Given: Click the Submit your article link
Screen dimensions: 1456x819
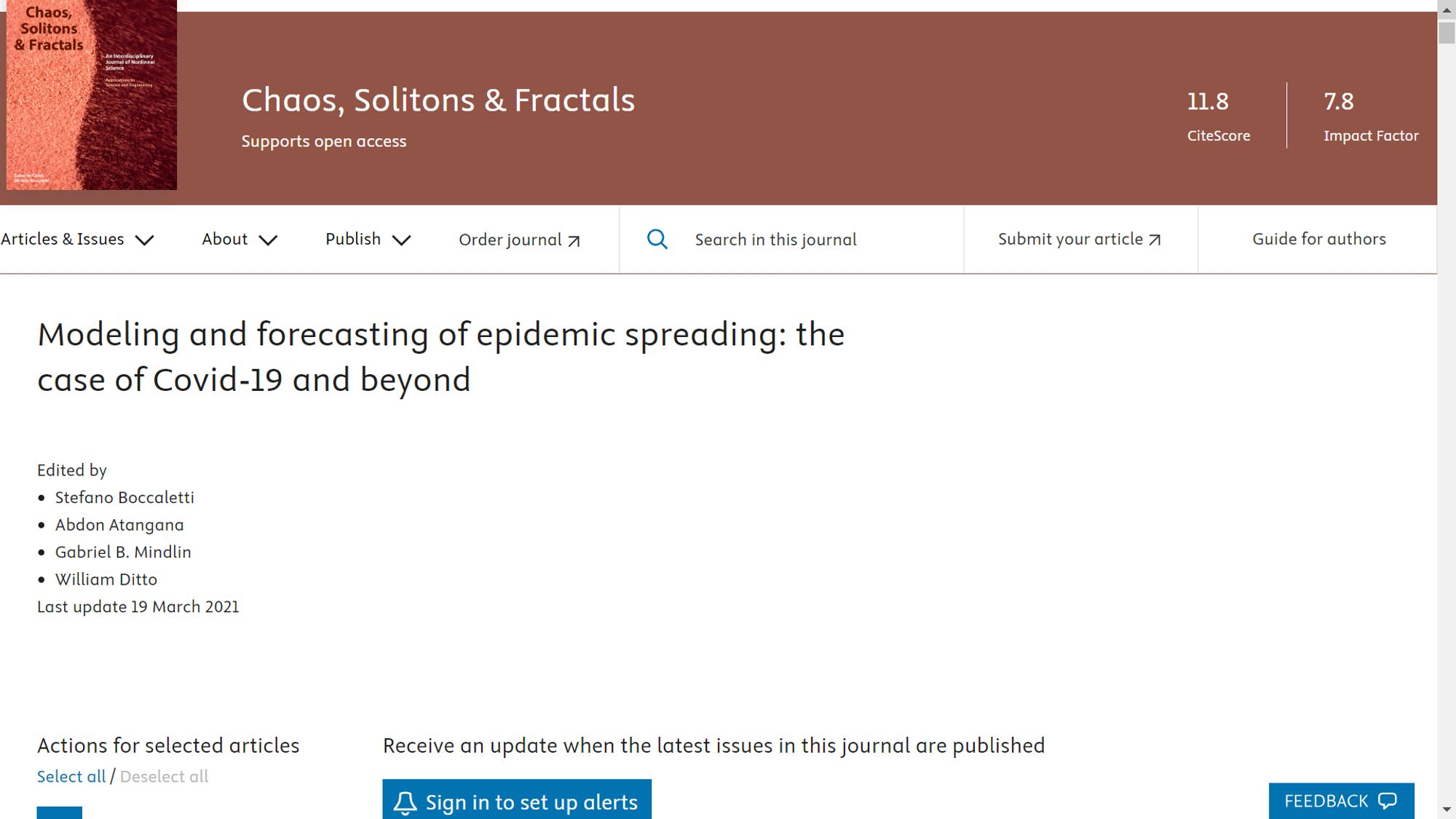Looking at the screenshot, I should tap(1070, 239).
